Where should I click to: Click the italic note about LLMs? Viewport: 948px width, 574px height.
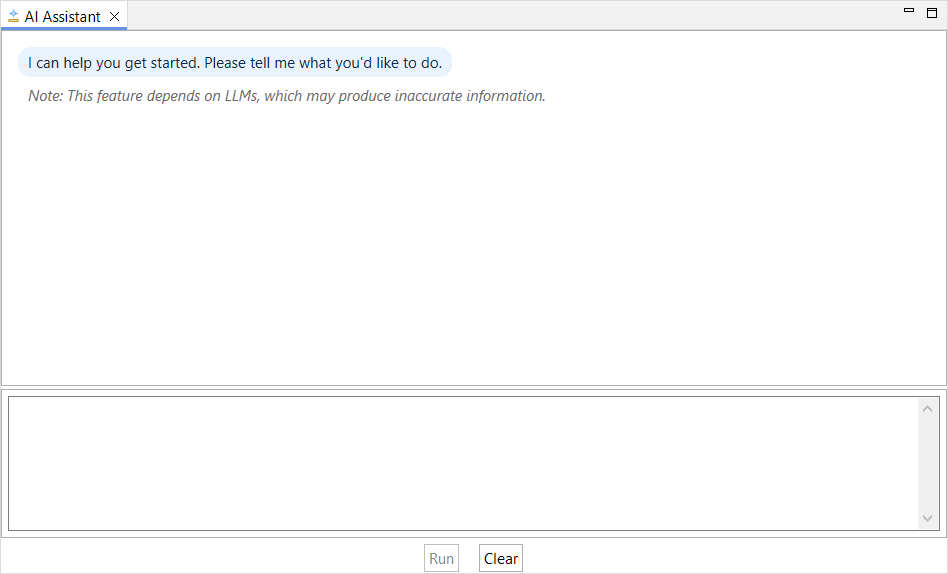click(287, 96)
